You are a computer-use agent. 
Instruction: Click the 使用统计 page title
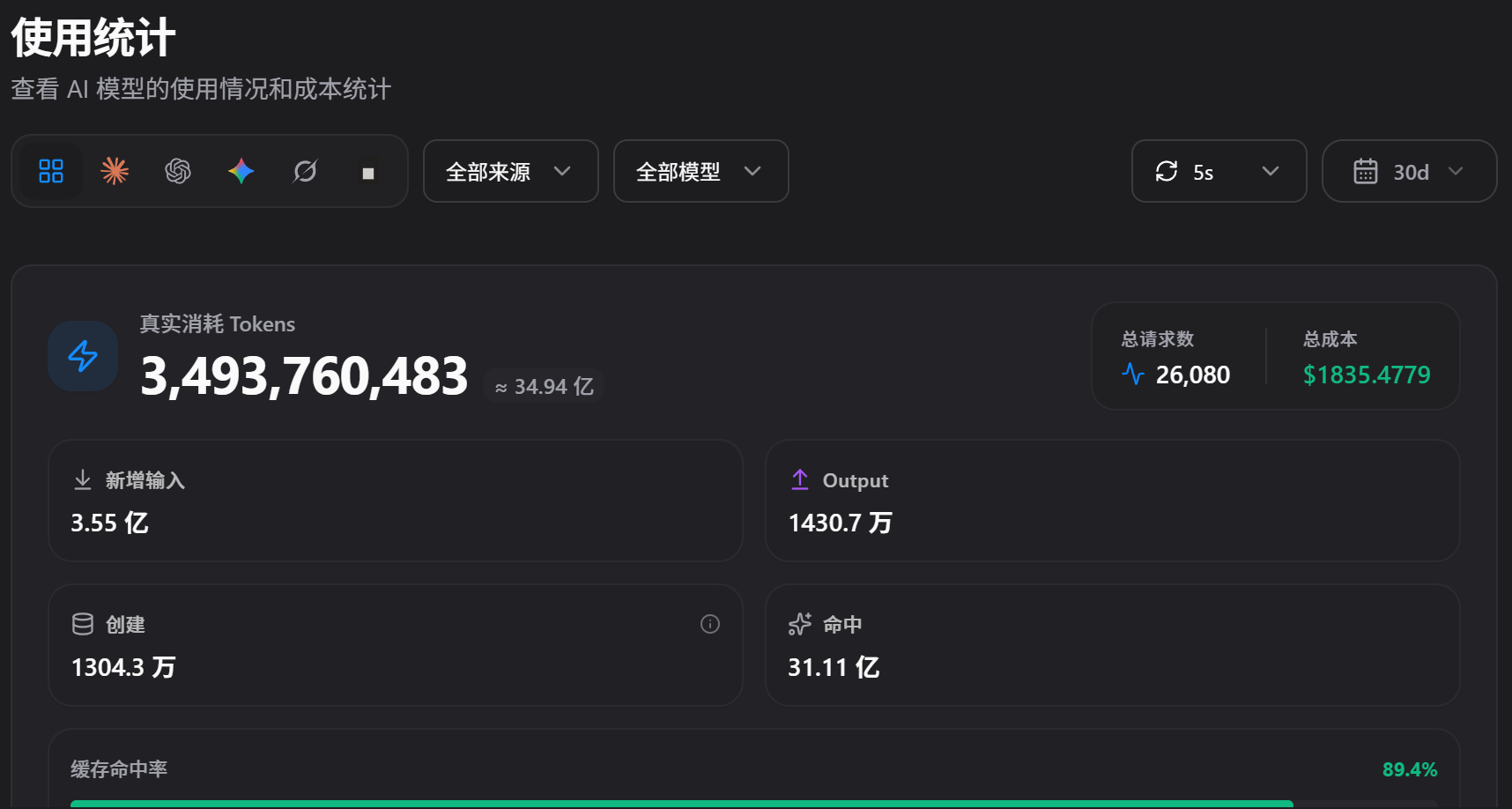point(93,38)
